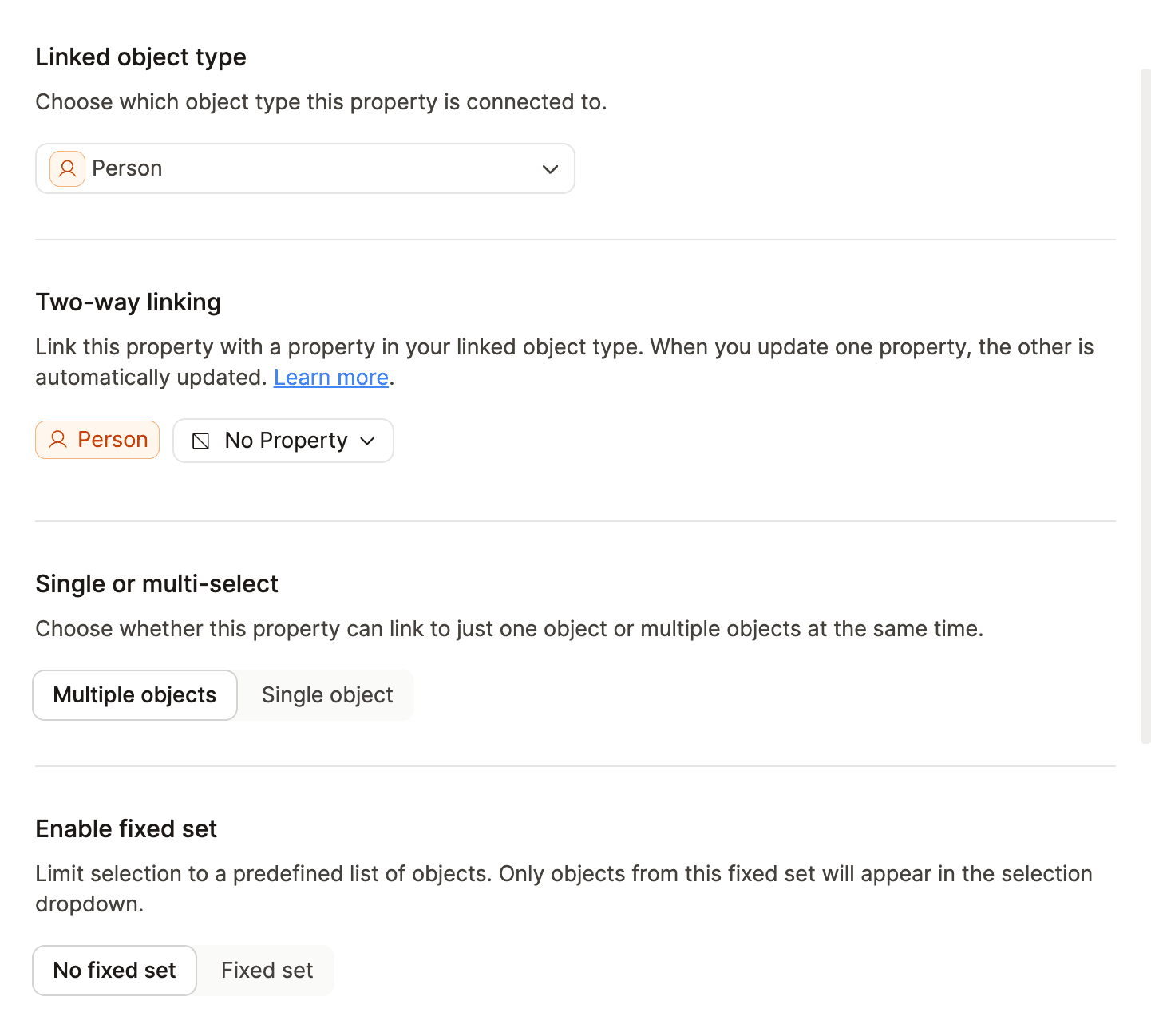Click the Person icon in the object type selector
This screenshot has height=1036, width=1151.
[x=67, y=168]
